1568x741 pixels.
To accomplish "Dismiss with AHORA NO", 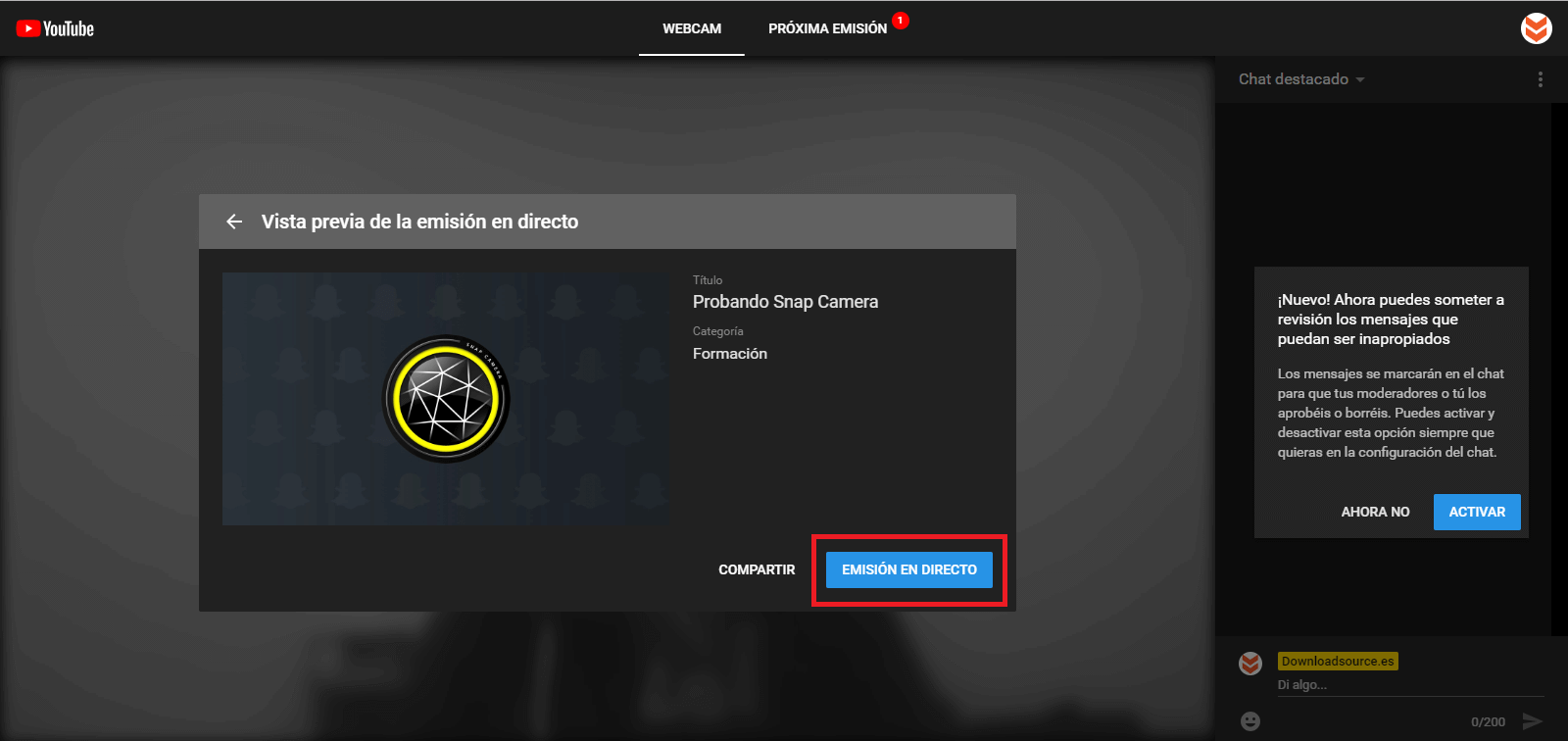I will point(1375,512).
